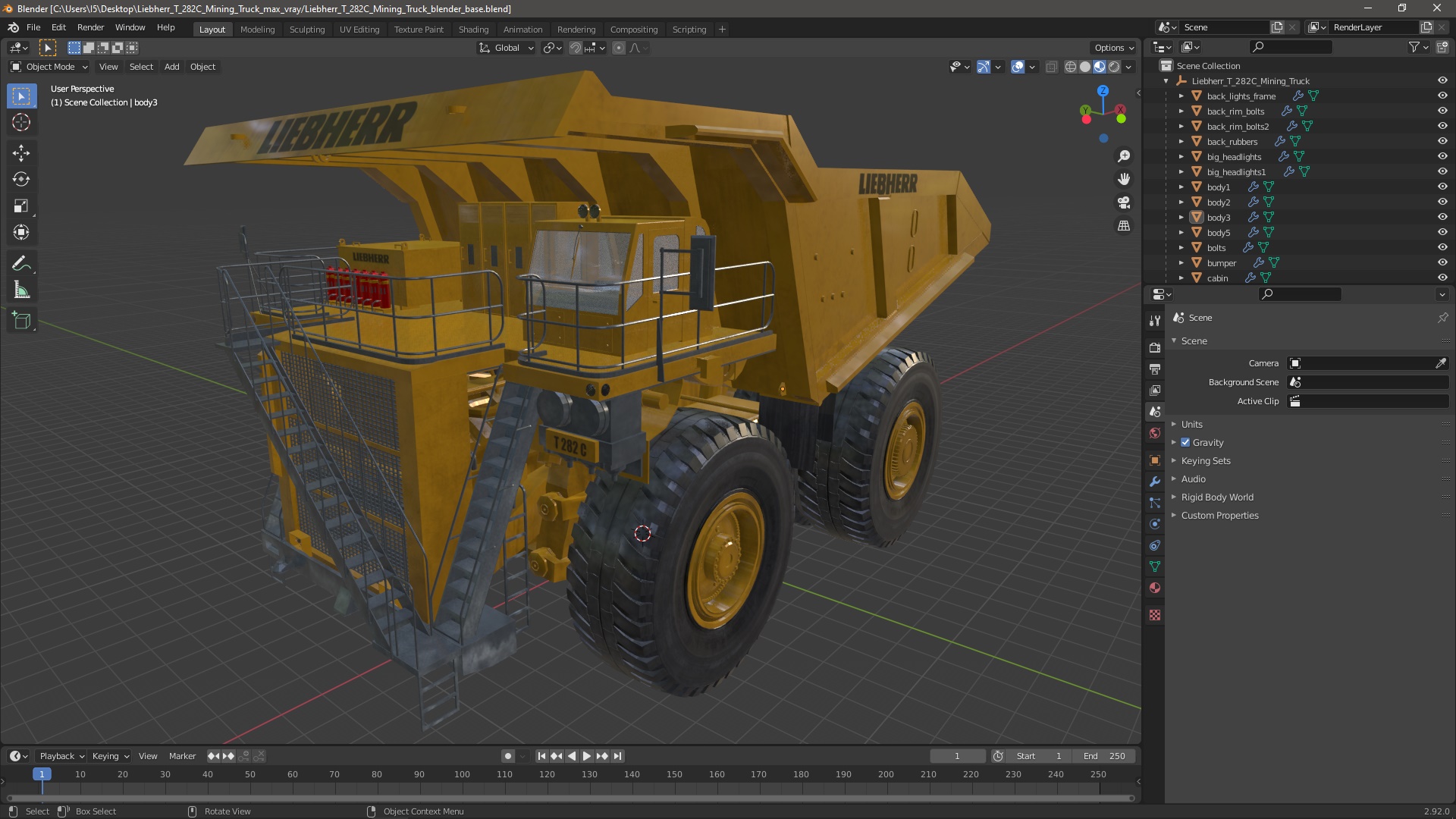
Task: Hide body3 object in outliner
Action: pos(1442,218)
